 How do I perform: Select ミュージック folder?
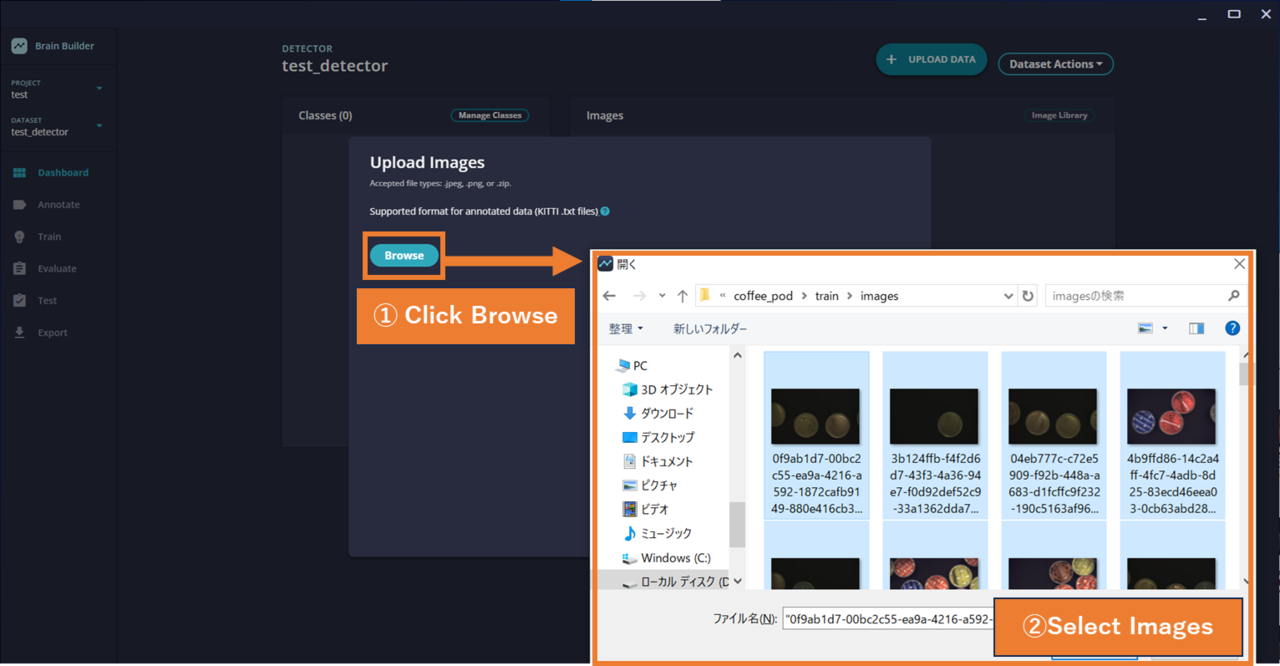point(657,534)
